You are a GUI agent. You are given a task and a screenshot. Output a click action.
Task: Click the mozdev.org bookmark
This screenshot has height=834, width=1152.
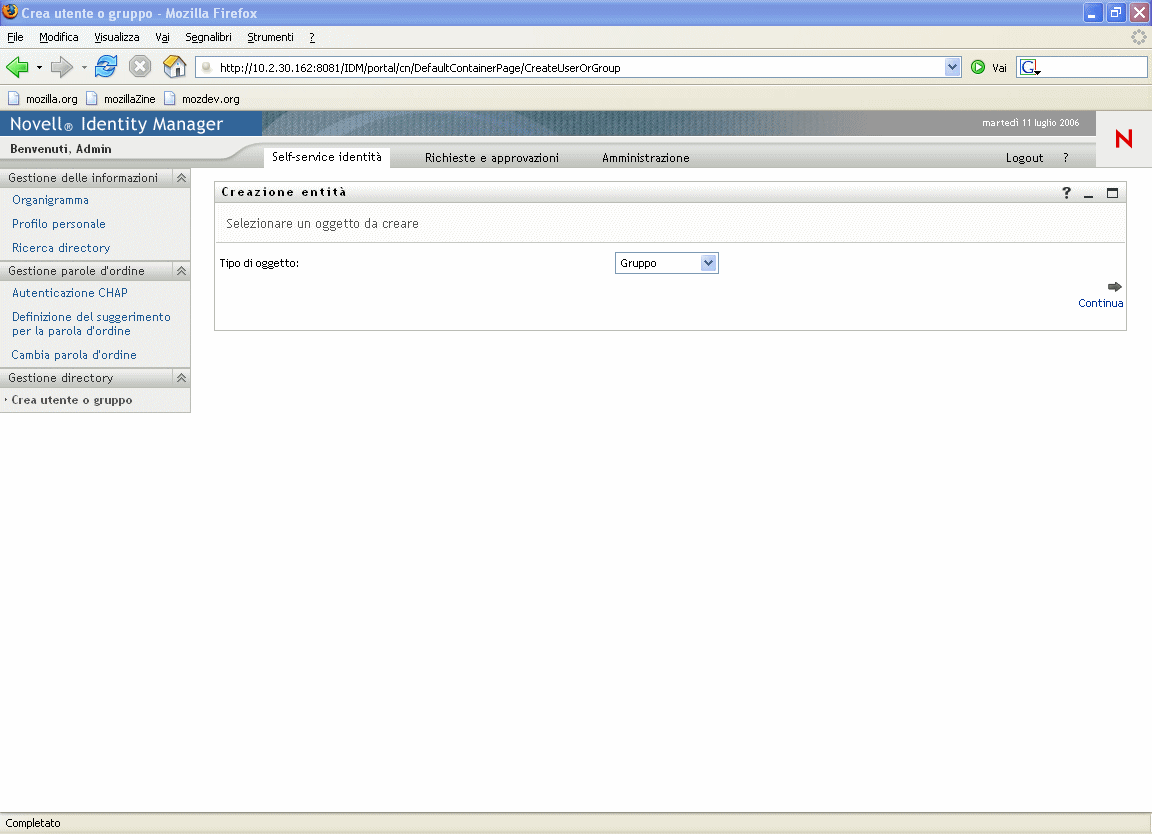[201, 98]
